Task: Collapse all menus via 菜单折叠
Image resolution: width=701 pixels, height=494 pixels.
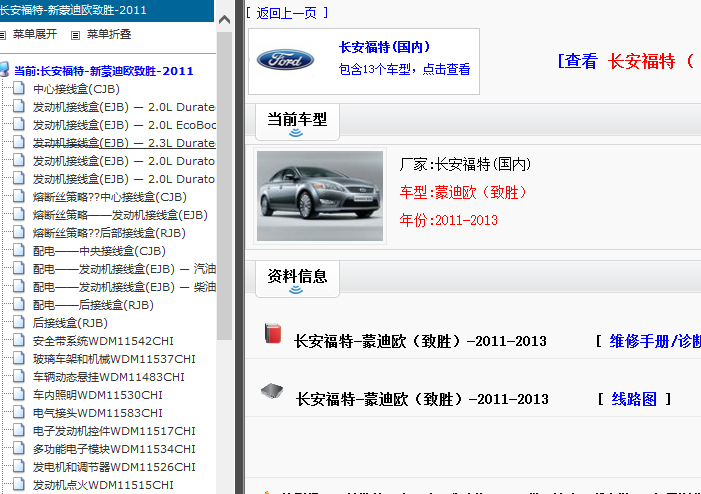Action: click(109, 34)
